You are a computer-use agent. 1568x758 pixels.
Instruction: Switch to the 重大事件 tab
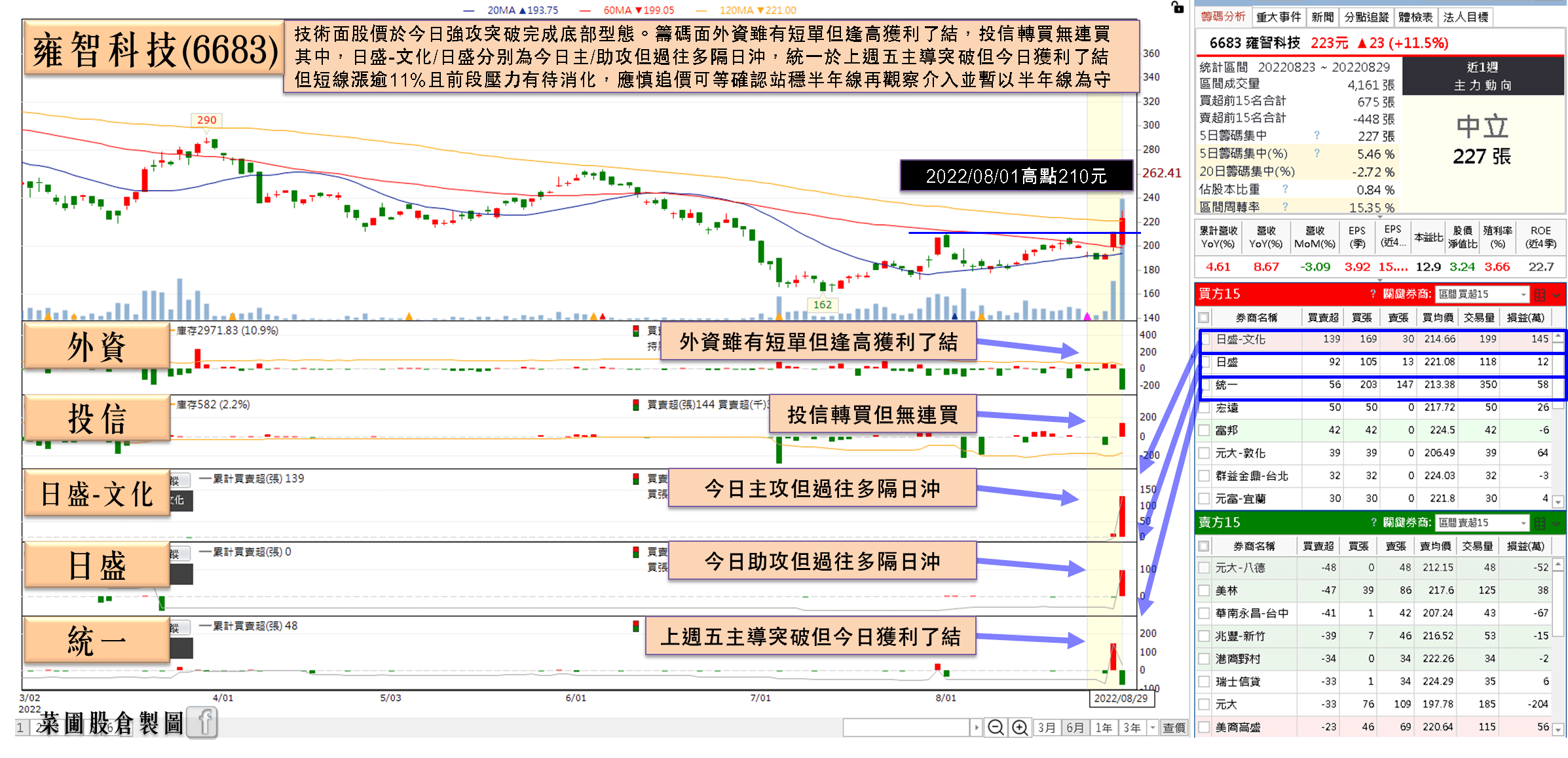click(1279, 18)
